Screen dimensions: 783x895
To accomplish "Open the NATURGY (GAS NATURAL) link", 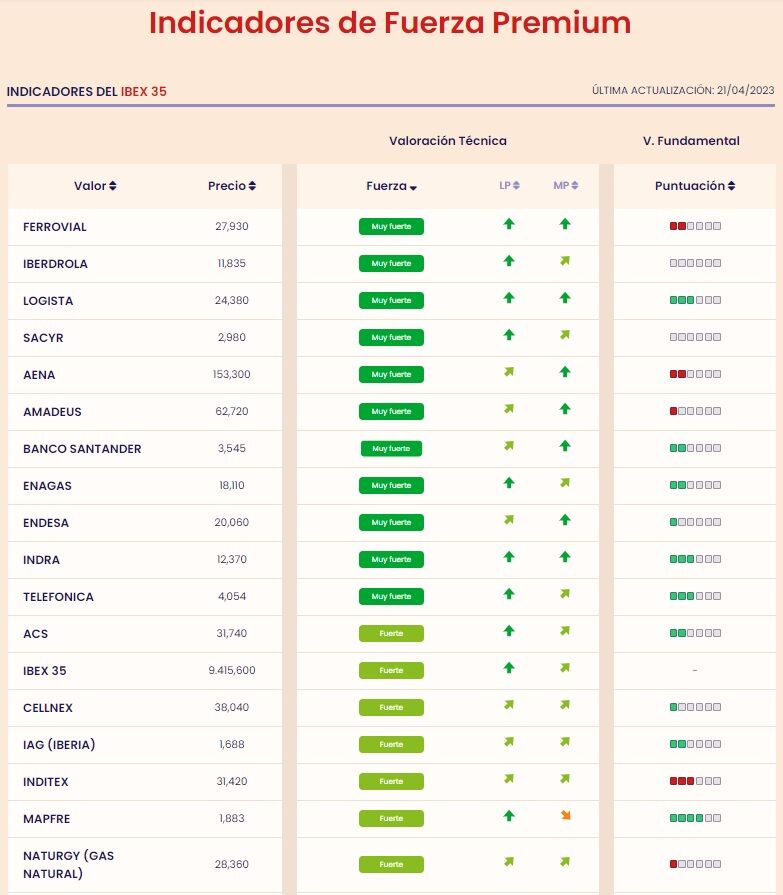I will click(68, 865).
